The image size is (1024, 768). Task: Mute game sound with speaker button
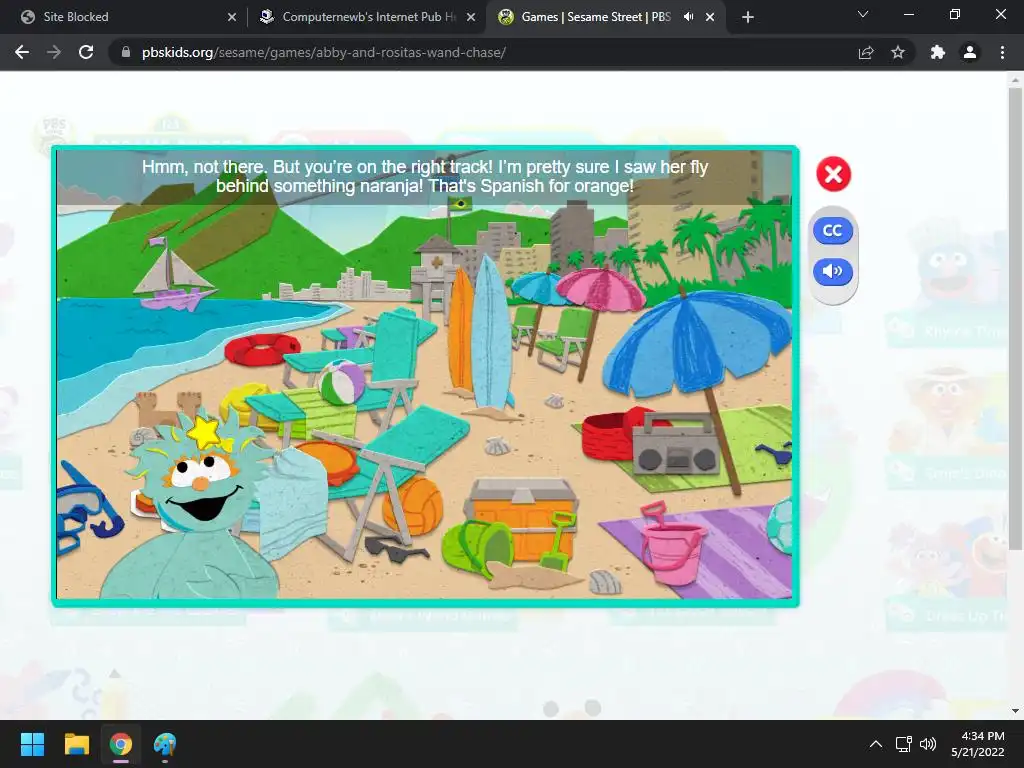coord(833,271)
